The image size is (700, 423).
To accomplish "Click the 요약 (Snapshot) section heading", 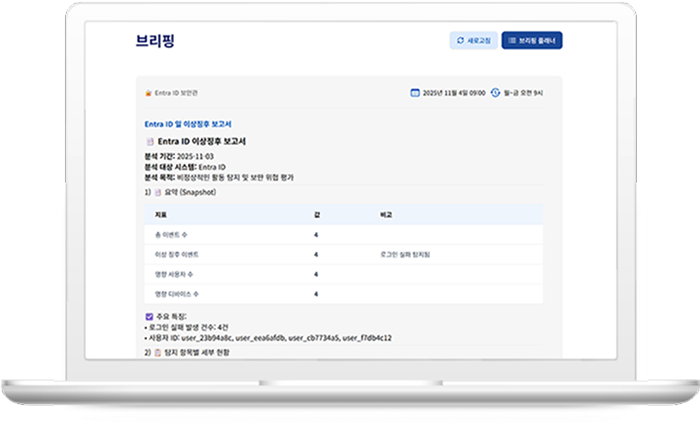I will (190, 192).
